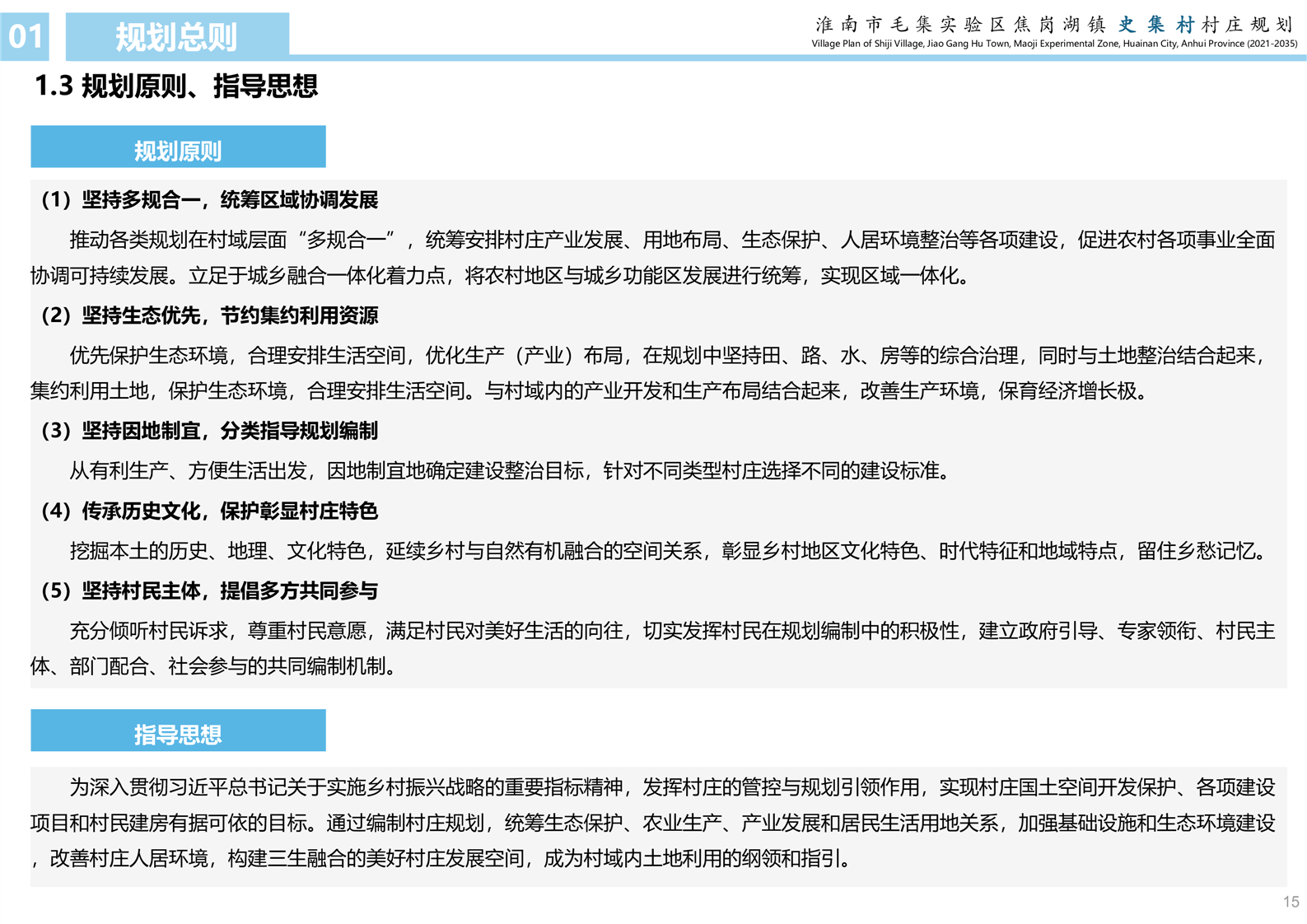Click heading "(3) 坚持因地制宜，分类指导规划编制"
1307x924 pixels.
coord(209,431)
